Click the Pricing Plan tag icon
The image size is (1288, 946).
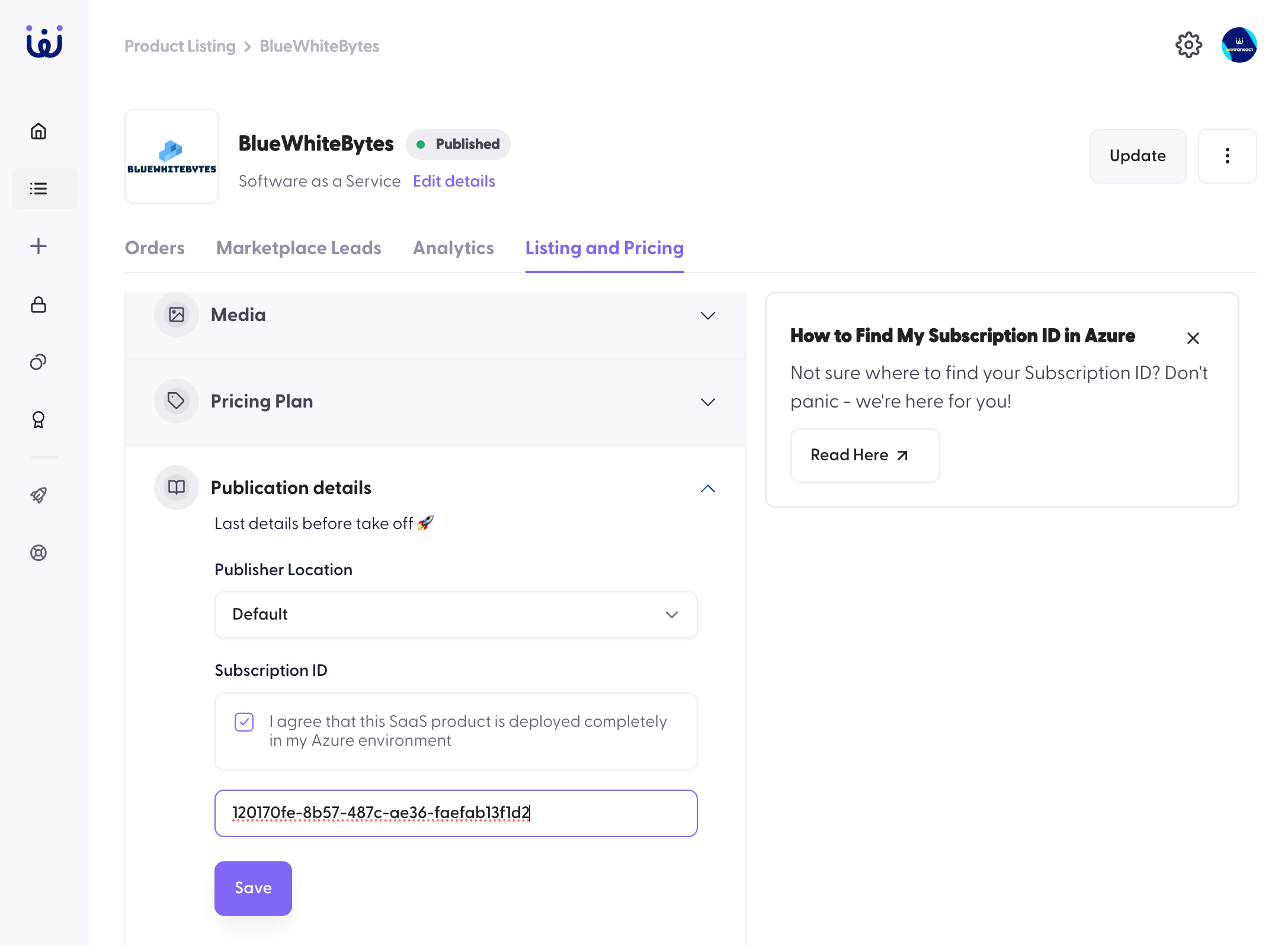click(177, 401)
